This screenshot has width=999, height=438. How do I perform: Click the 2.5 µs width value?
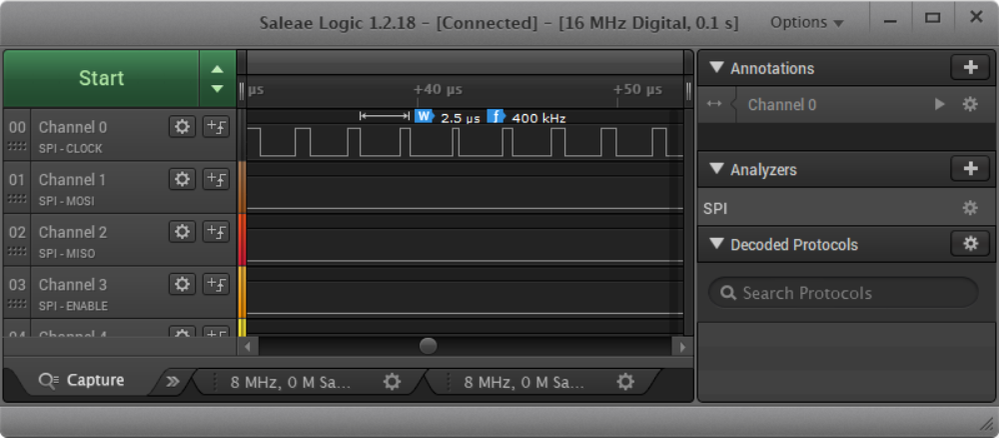point(461,119)
